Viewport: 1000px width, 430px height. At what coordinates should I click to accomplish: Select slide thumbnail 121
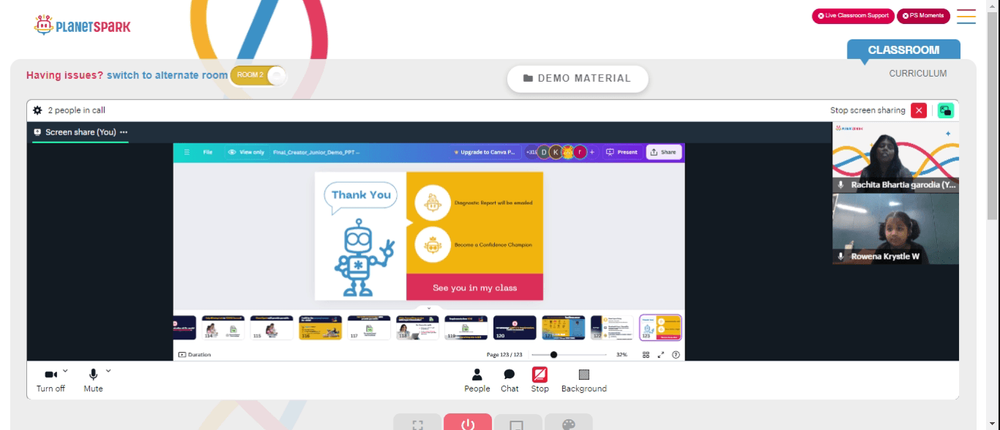563,327
